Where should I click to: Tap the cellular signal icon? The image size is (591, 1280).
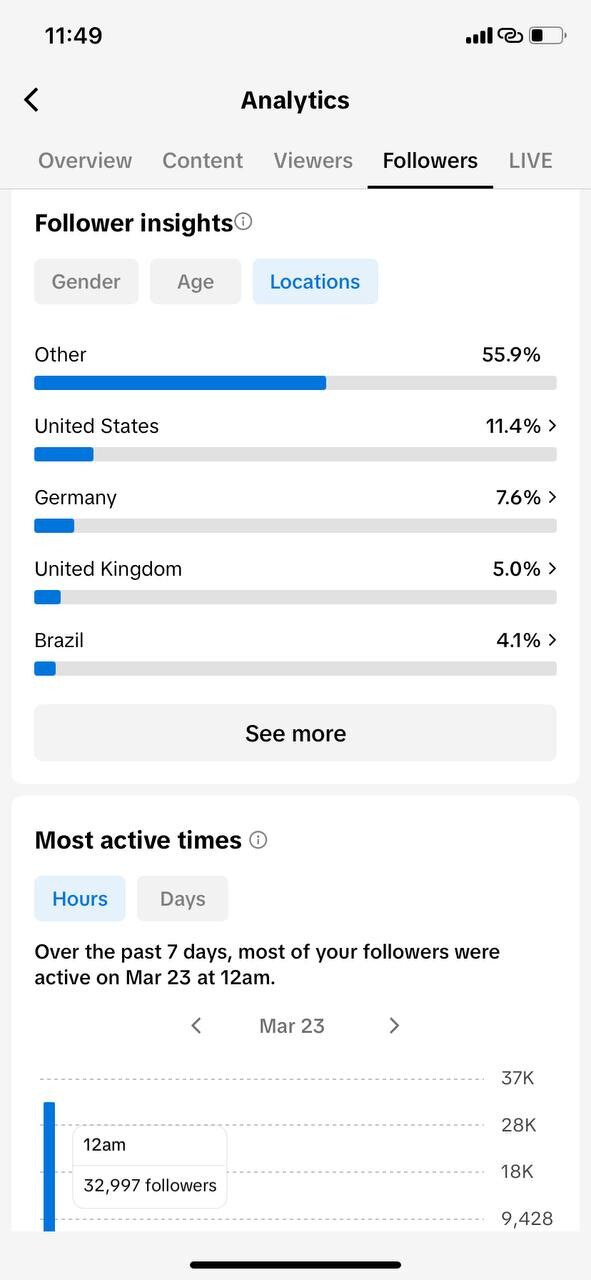coord(479,36)
